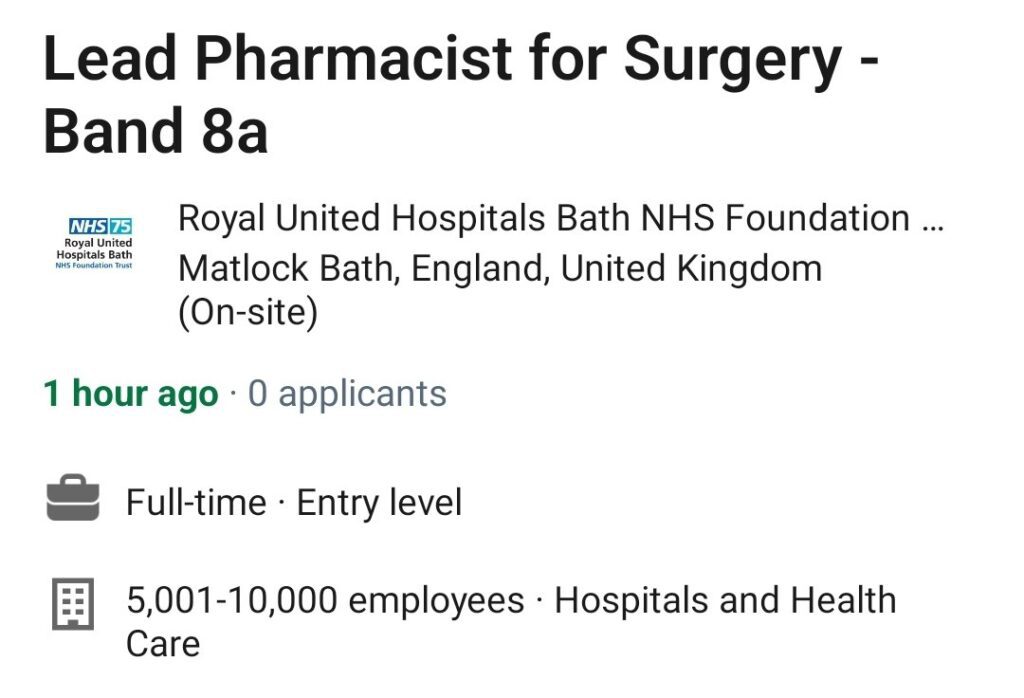Open the Royal United Hospitals Bath logo
1024x698 pixels.
click(94, 244)
